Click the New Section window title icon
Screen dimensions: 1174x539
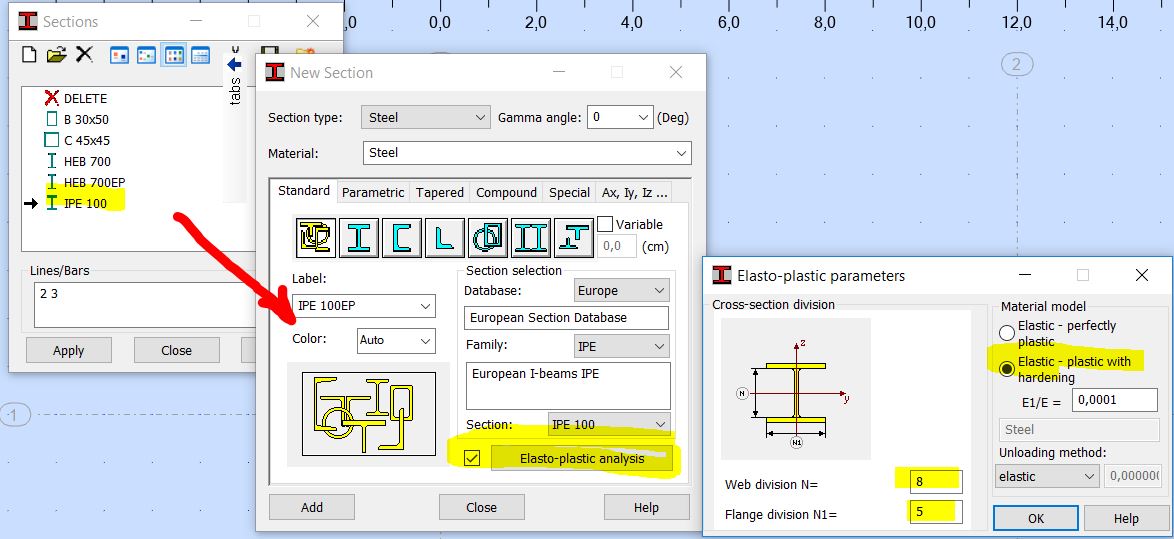pyautogui.click(x=275, y=72)
